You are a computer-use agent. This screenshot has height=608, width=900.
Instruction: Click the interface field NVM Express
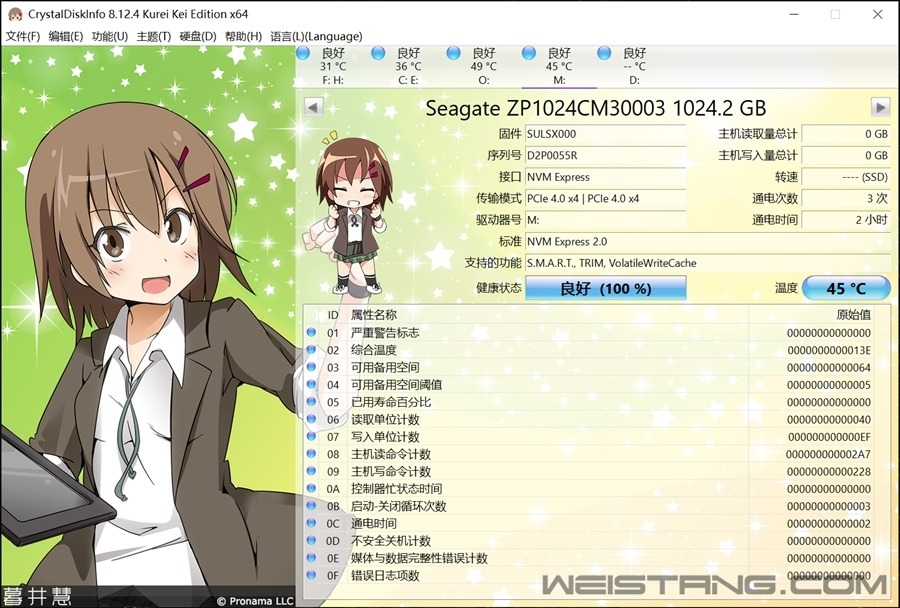[606, 177]
